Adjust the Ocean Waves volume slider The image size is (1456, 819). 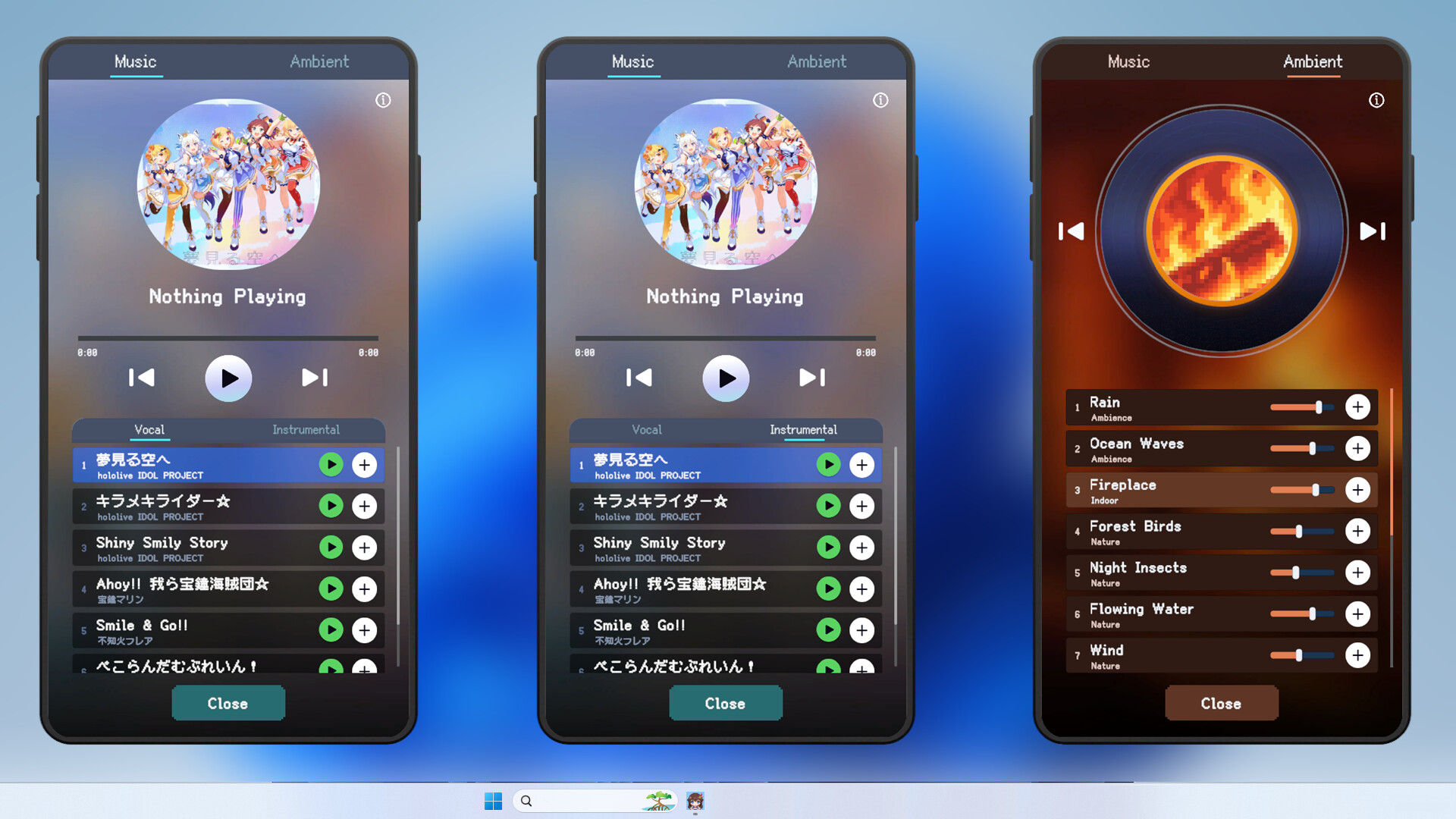[x=1302, y=448]
